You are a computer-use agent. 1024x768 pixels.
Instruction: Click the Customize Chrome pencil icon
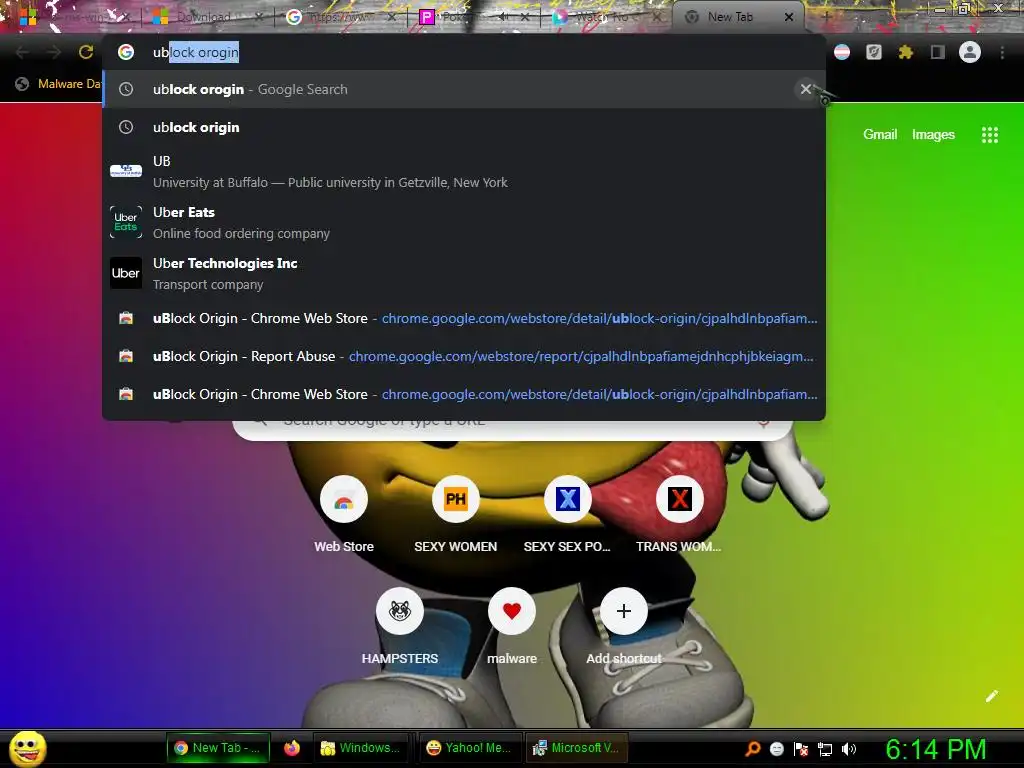991,696
